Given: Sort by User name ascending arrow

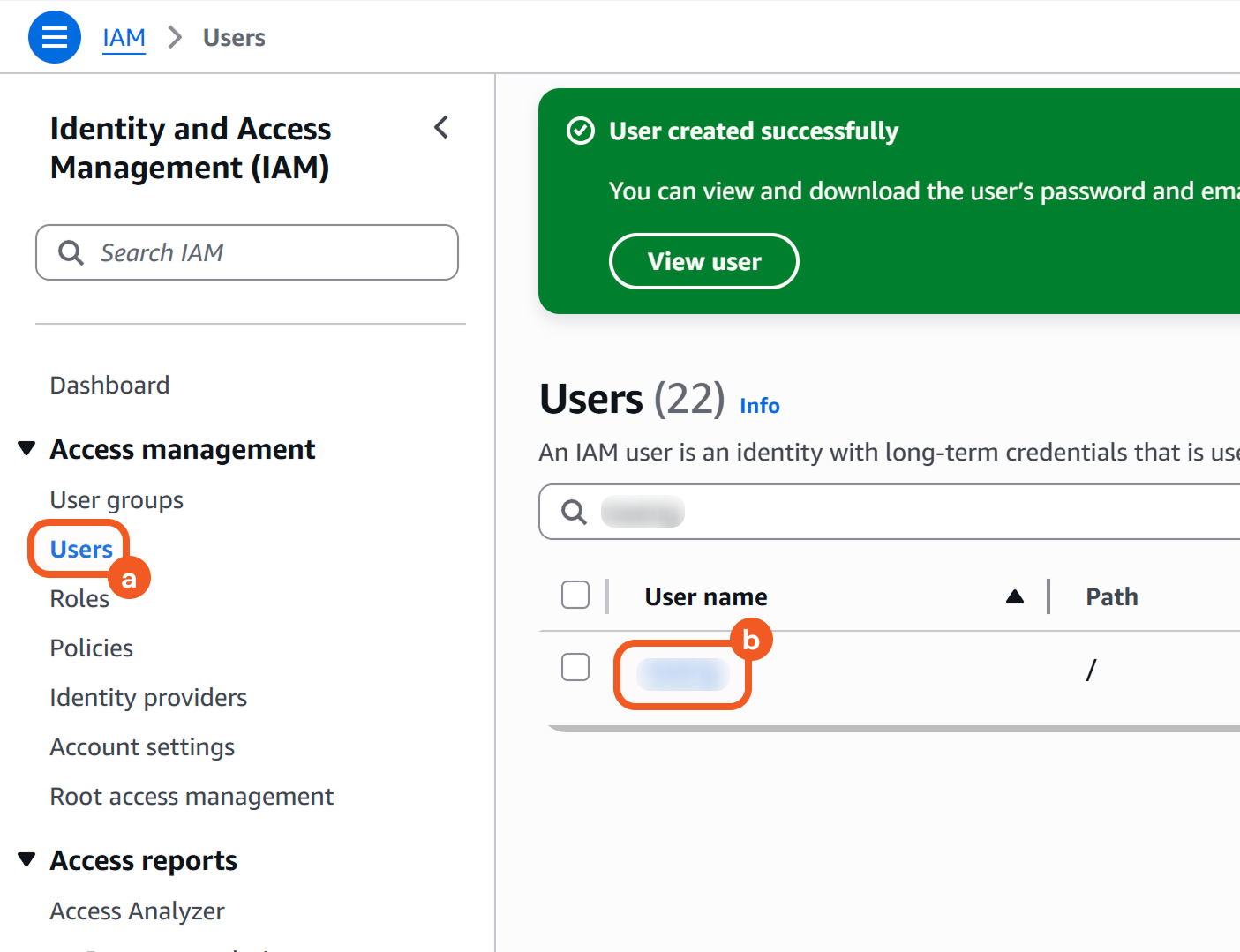Looking at the screenshot, I should (1015, 597).
